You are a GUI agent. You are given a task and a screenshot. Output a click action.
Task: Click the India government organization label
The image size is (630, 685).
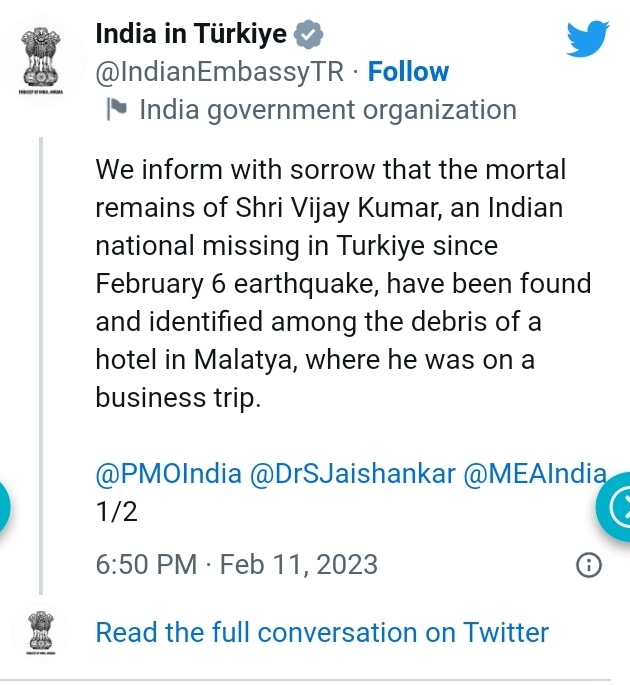[x=328, y=110]
